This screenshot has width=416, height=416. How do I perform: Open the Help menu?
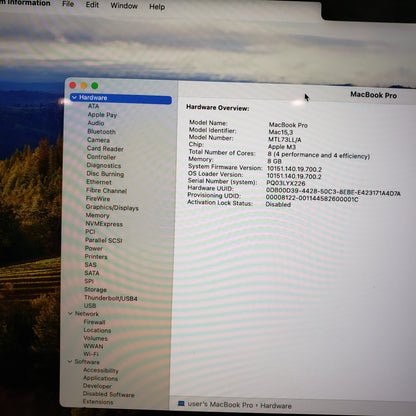coord(157,7)
